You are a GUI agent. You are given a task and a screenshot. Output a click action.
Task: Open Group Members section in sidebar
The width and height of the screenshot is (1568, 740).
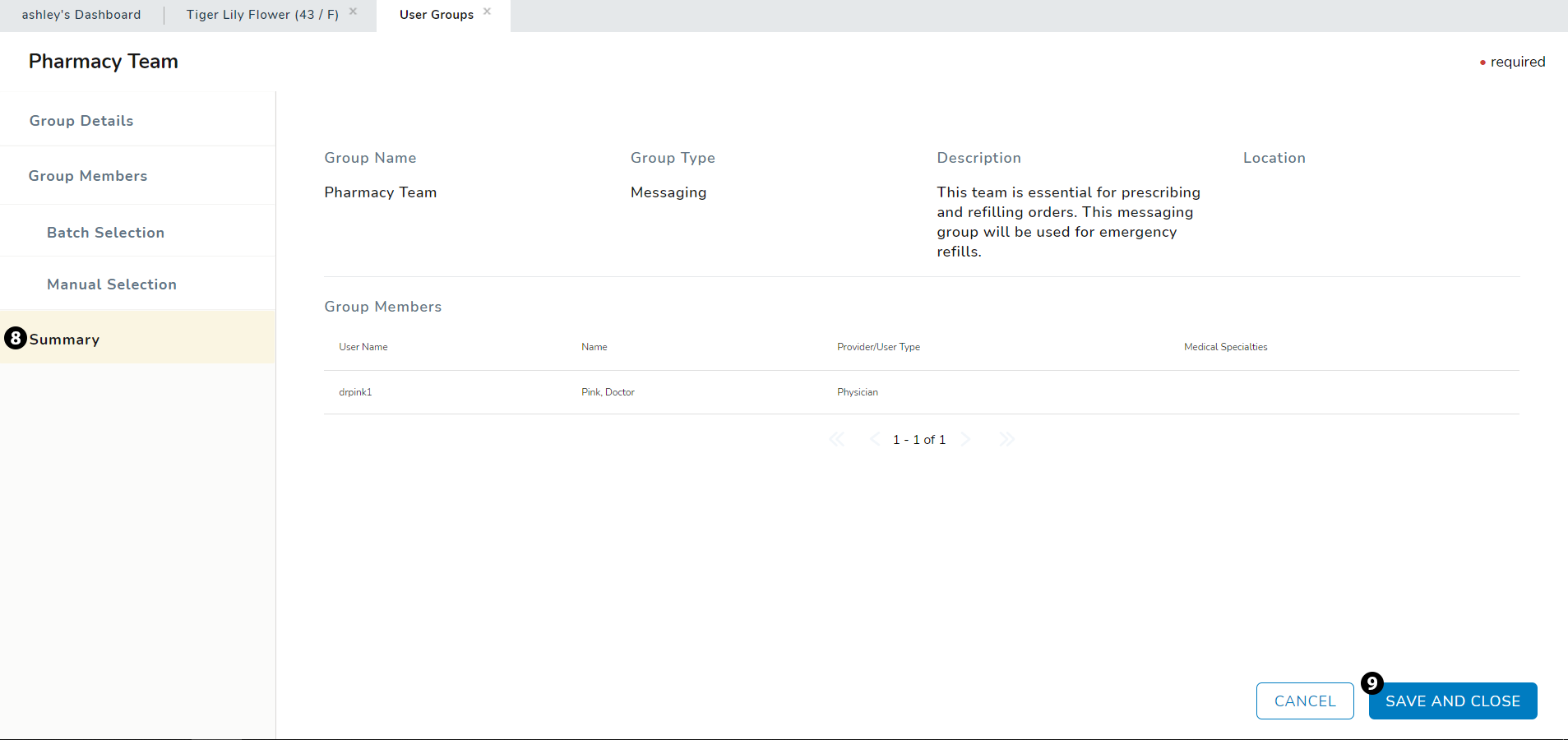[88, 176]
